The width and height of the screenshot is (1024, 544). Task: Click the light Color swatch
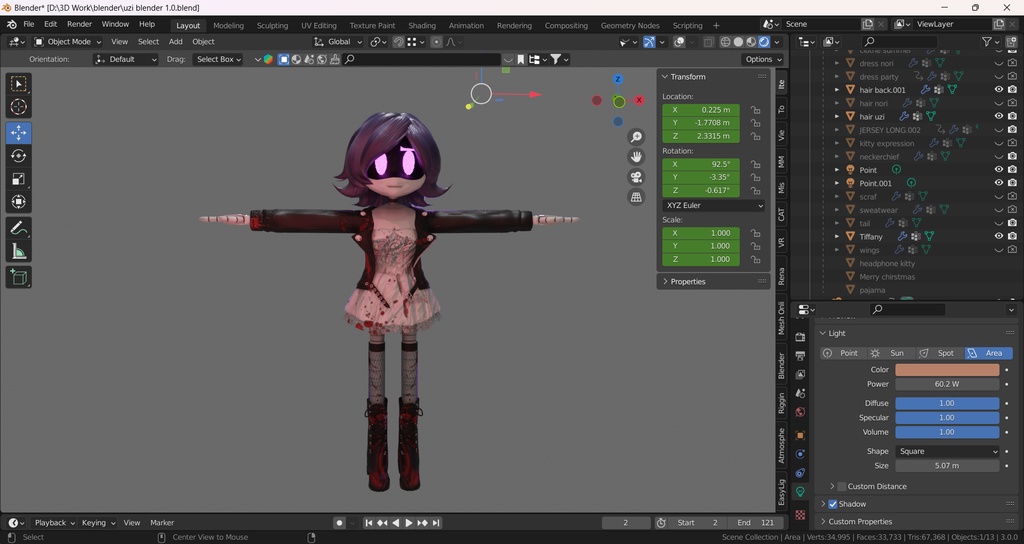coord(946,370)
